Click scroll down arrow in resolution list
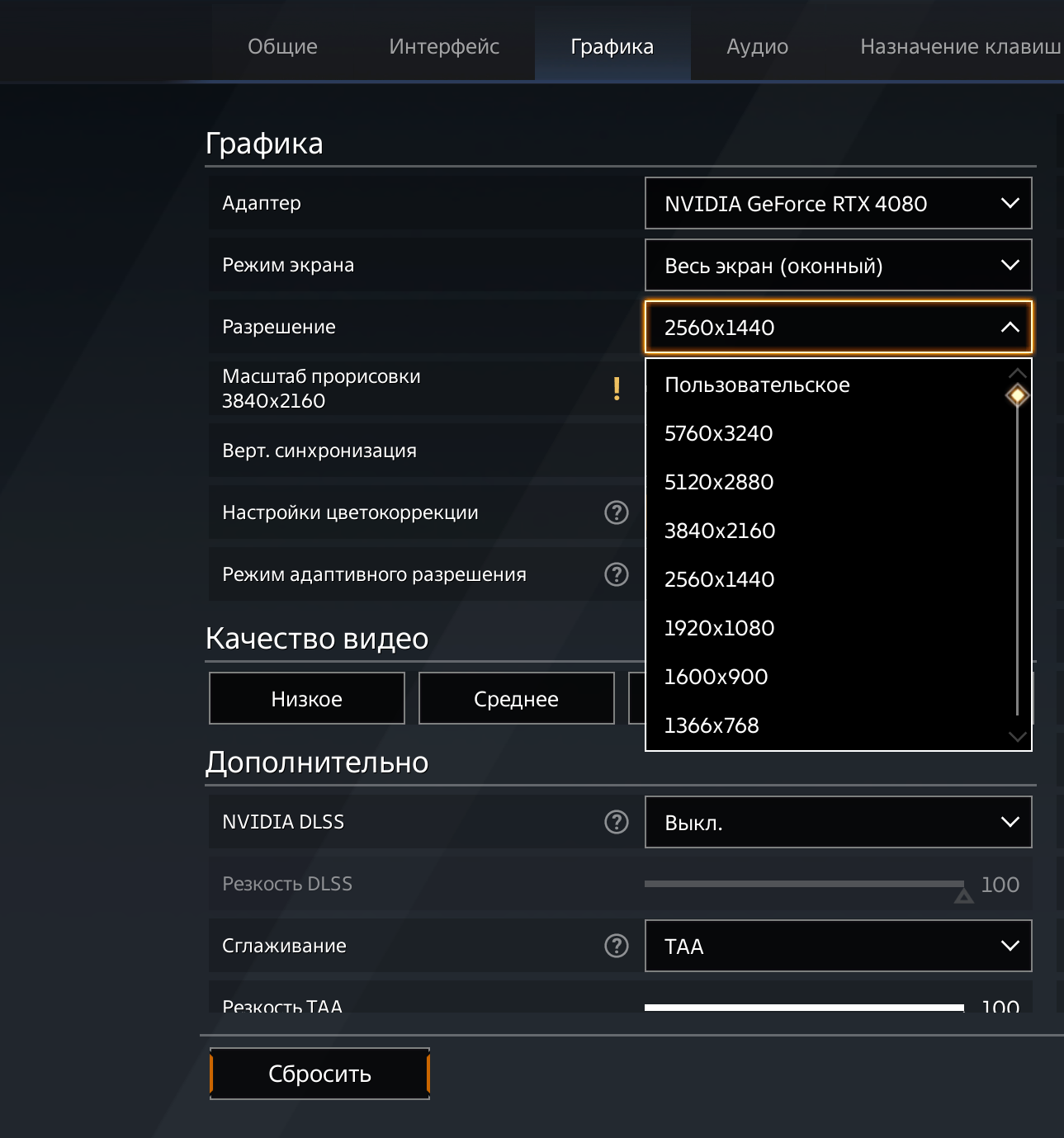 point(1018,736)
